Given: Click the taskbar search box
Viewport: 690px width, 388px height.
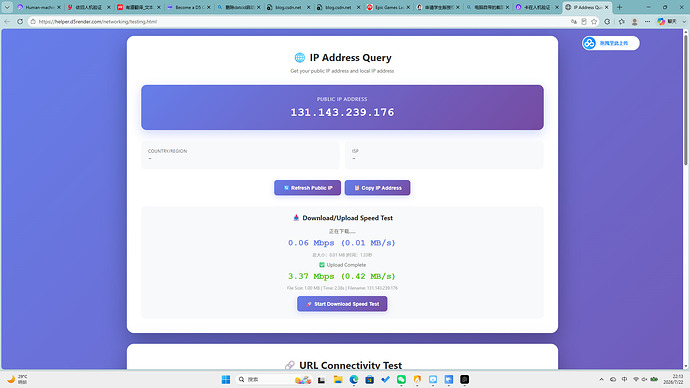Looking at the screenshot, I should pos(275,379).
